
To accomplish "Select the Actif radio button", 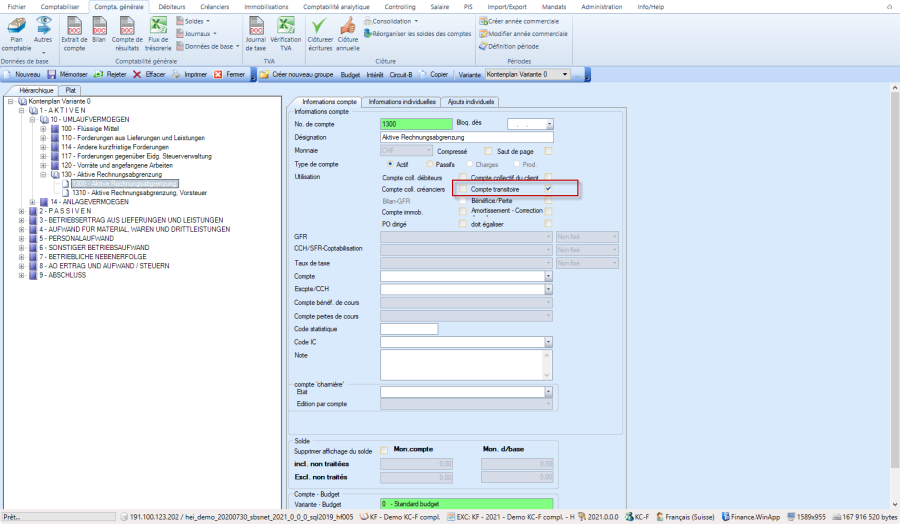I will (x=390, y=164).
